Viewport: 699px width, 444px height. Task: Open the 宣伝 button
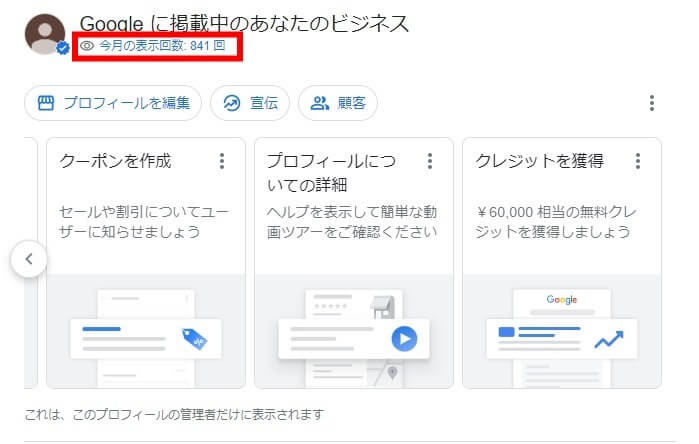pos(250,103)
